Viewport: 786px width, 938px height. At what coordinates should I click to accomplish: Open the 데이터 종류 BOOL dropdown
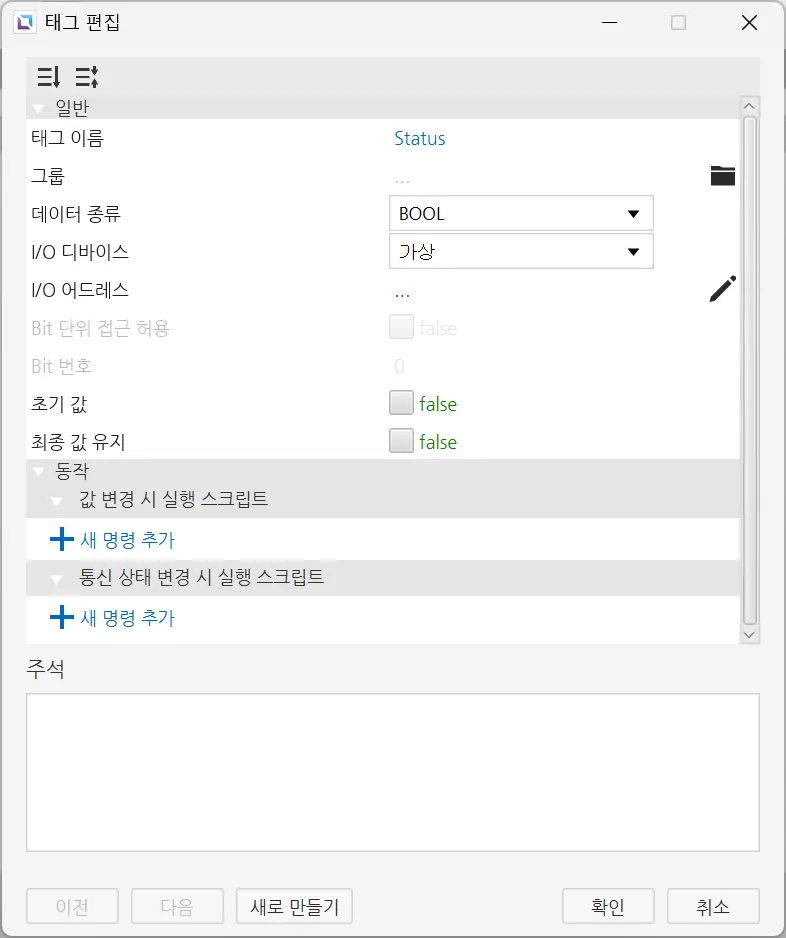click(x=520, y=214)
